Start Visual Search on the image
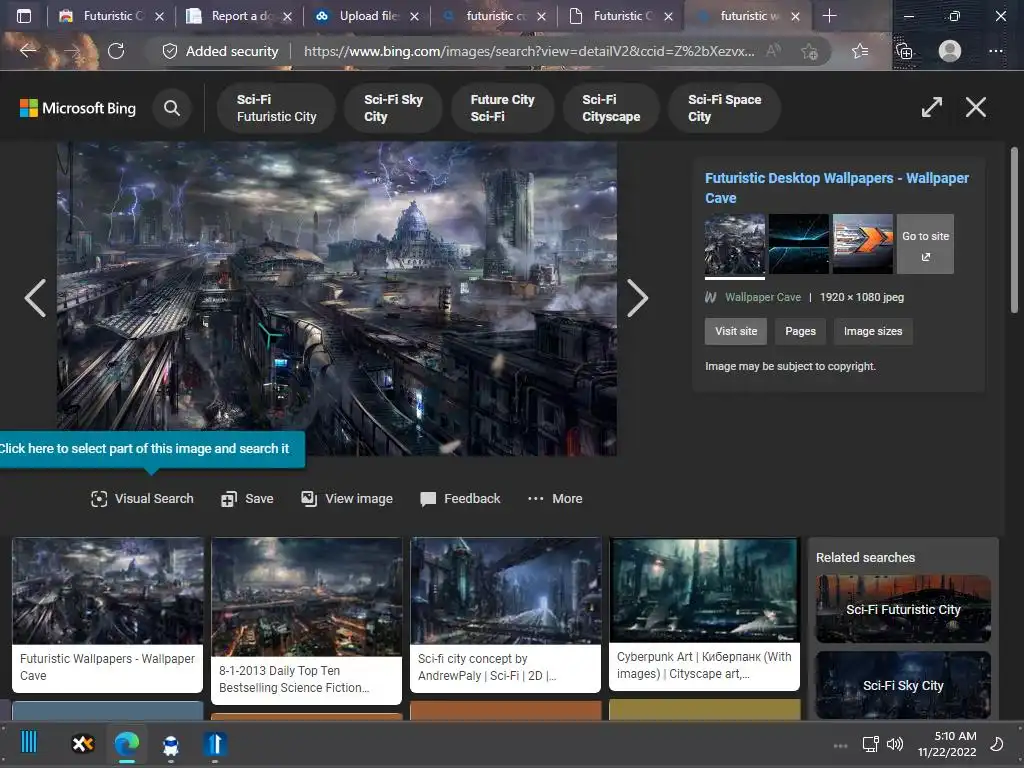The width and height of the screenshot is (1024, 768). 142,499
